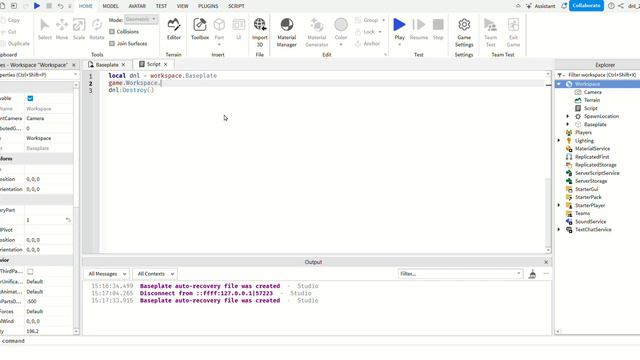Clear the Output window with broom icon

pyautogui.click(x=532, y=274)
